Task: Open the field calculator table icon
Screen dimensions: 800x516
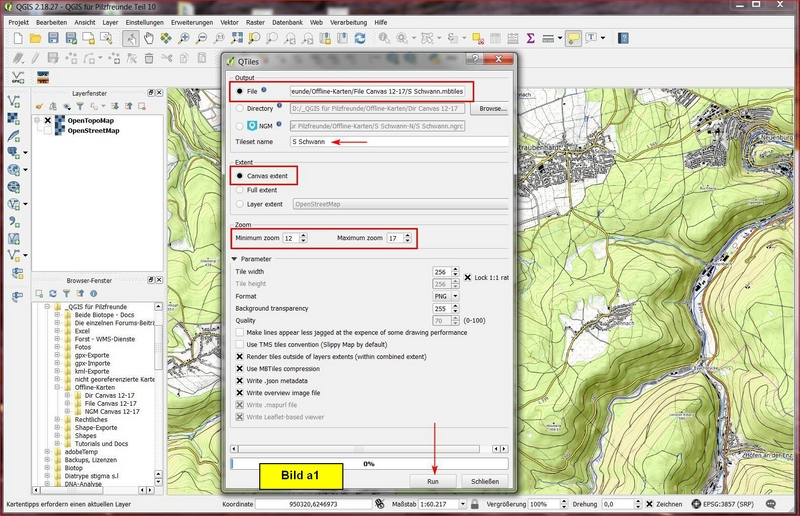Action: click(x=513, y=38)
